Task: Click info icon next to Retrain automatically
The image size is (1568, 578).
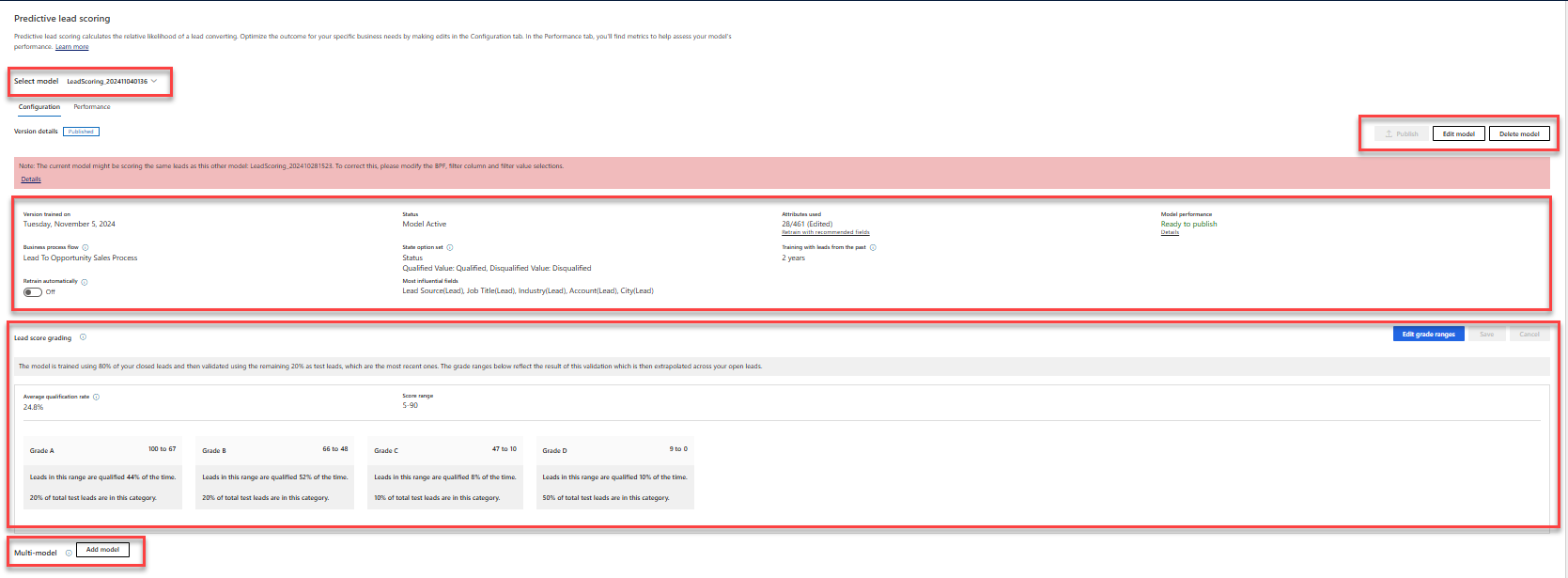Action: [x=85, y=281]
